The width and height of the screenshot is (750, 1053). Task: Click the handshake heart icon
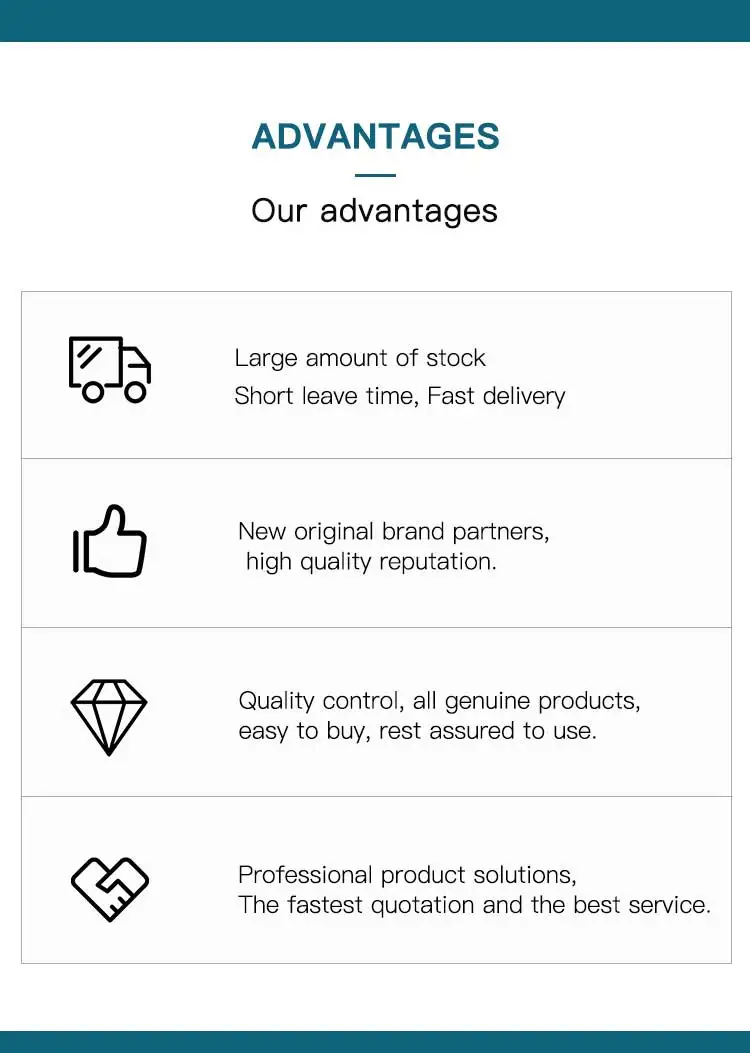pos(109,889)
